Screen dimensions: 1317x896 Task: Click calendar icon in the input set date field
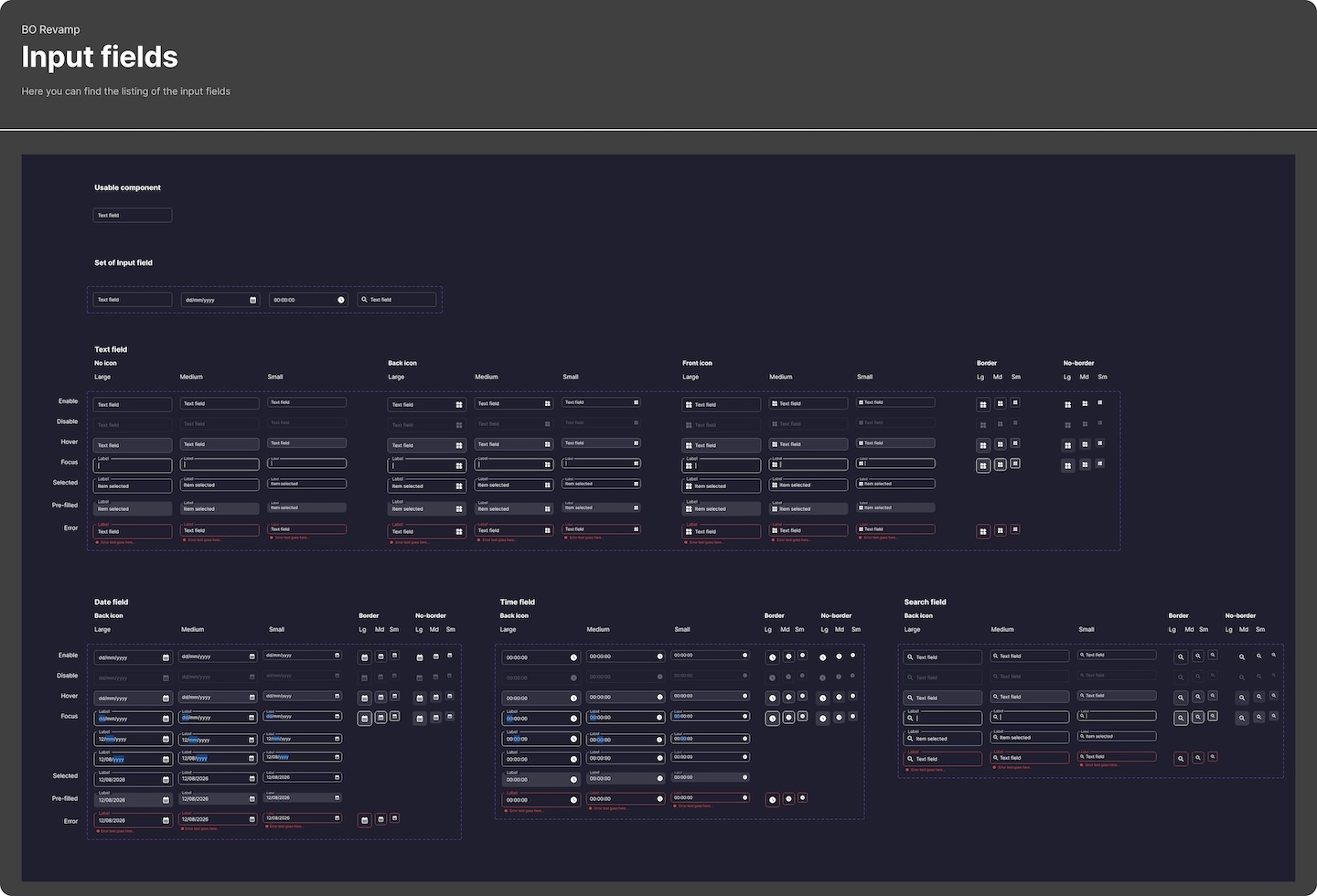click(x=252, y=300)
